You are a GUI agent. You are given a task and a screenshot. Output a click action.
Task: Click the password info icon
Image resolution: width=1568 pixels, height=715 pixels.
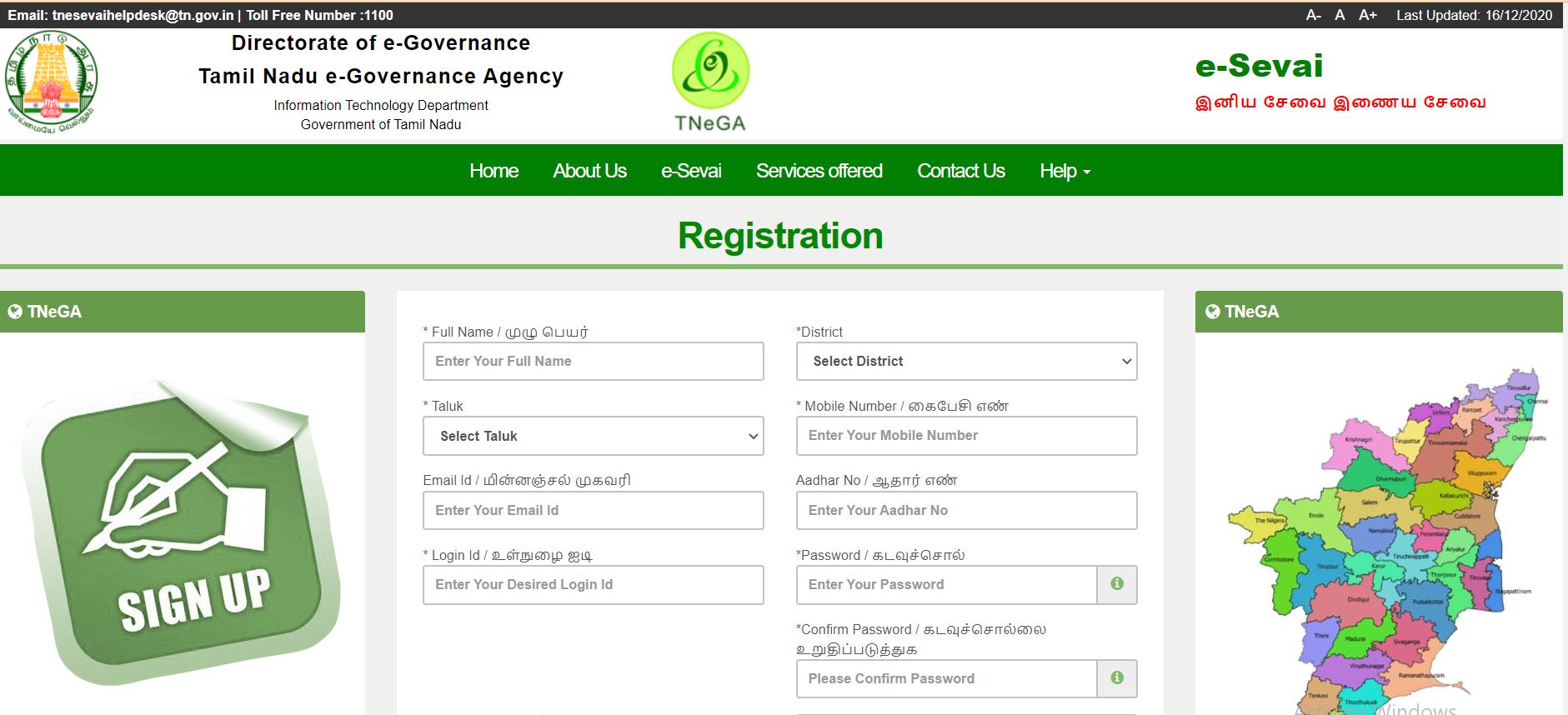[1117, 584]
